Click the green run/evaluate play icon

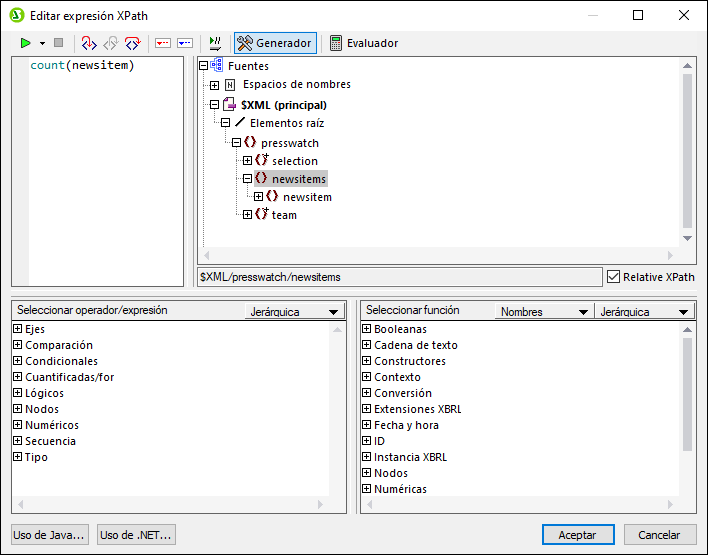[x=25, y=43]
